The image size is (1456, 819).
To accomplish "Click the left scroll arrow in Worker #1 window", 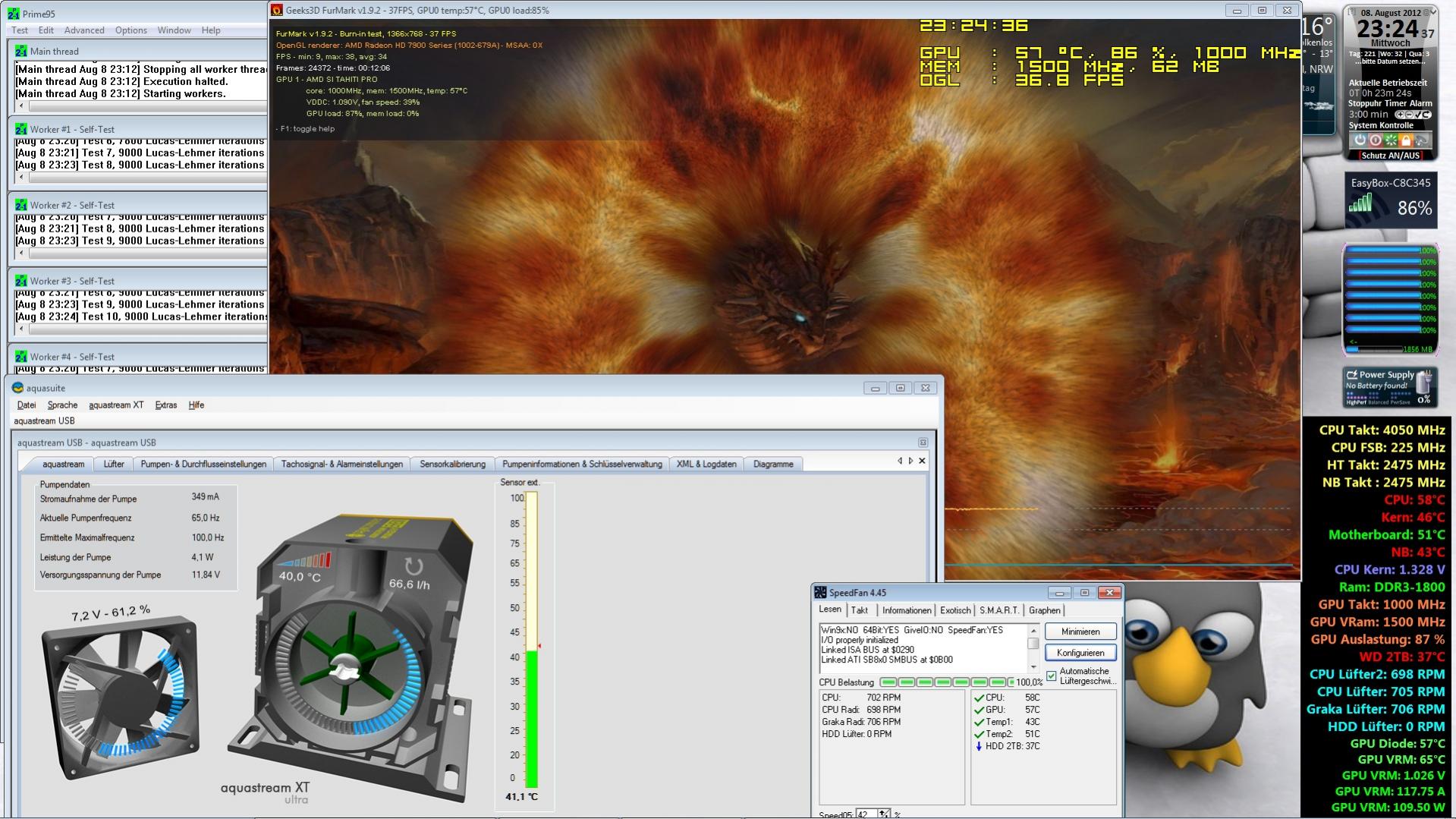I will (x=21, y=178).
